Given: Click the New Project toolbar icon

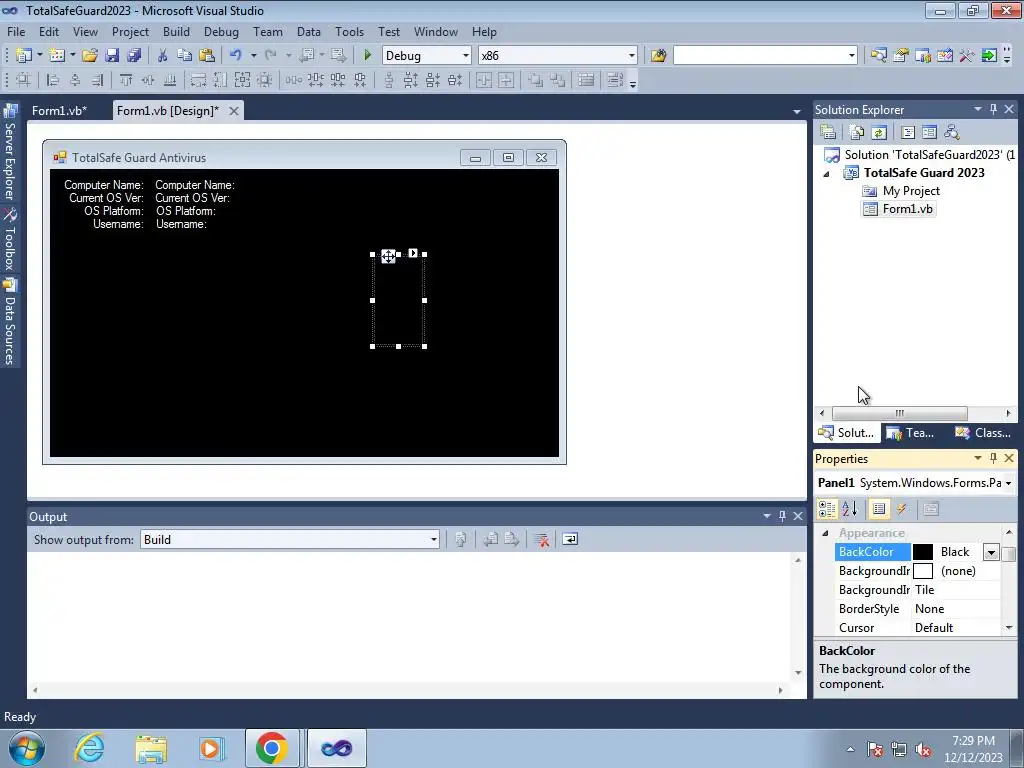Looking at the screenshot, I should [24, 56].
